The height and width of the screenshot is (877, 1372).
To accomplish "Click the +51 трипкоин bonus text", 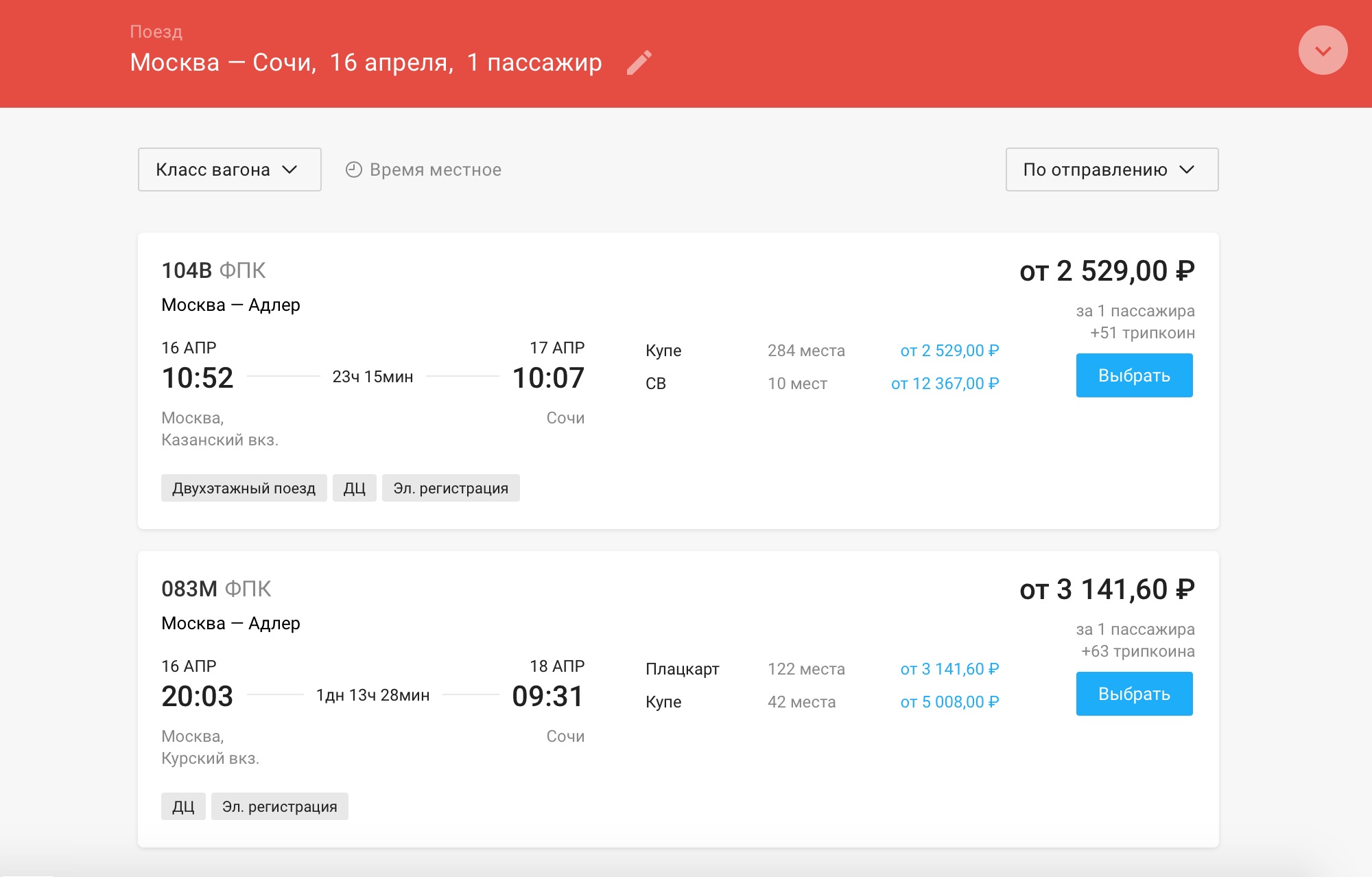I will pyautogui.click(x=1142, y=333).
